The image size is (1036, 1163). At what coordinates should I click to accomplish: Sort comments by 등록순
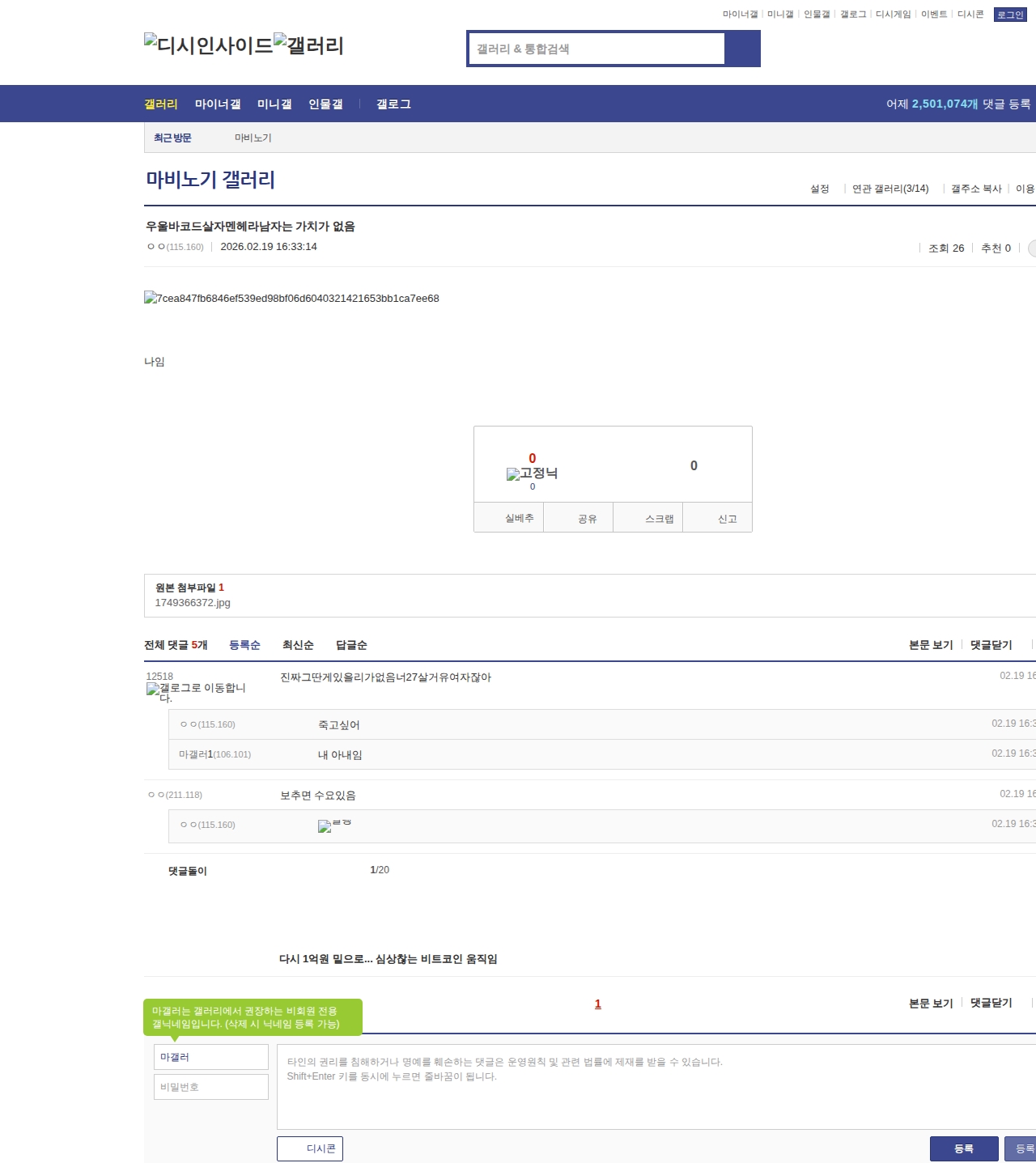(x=244, y=645)
